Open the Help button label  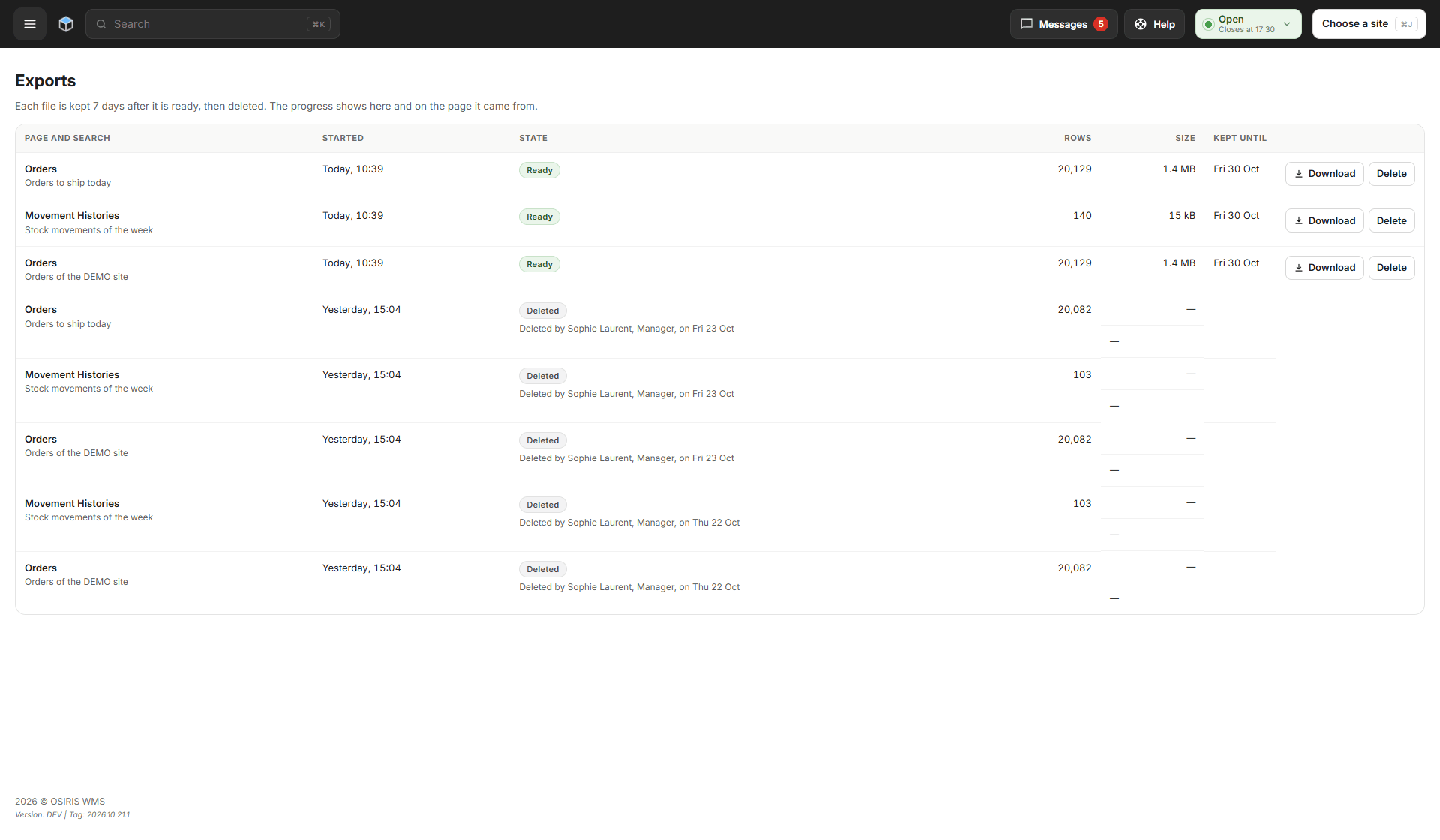pyautogui.click(x=1164, y=24)
